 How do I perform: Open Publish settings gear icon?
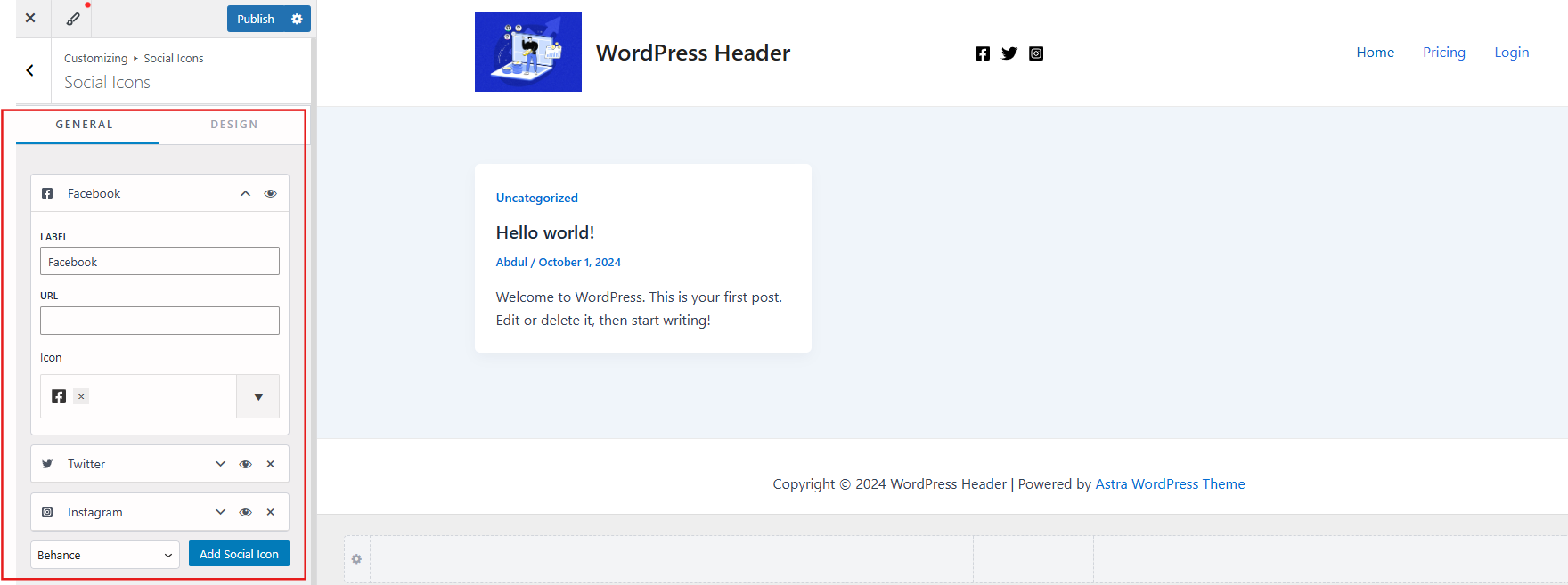(x=297, y=19)
